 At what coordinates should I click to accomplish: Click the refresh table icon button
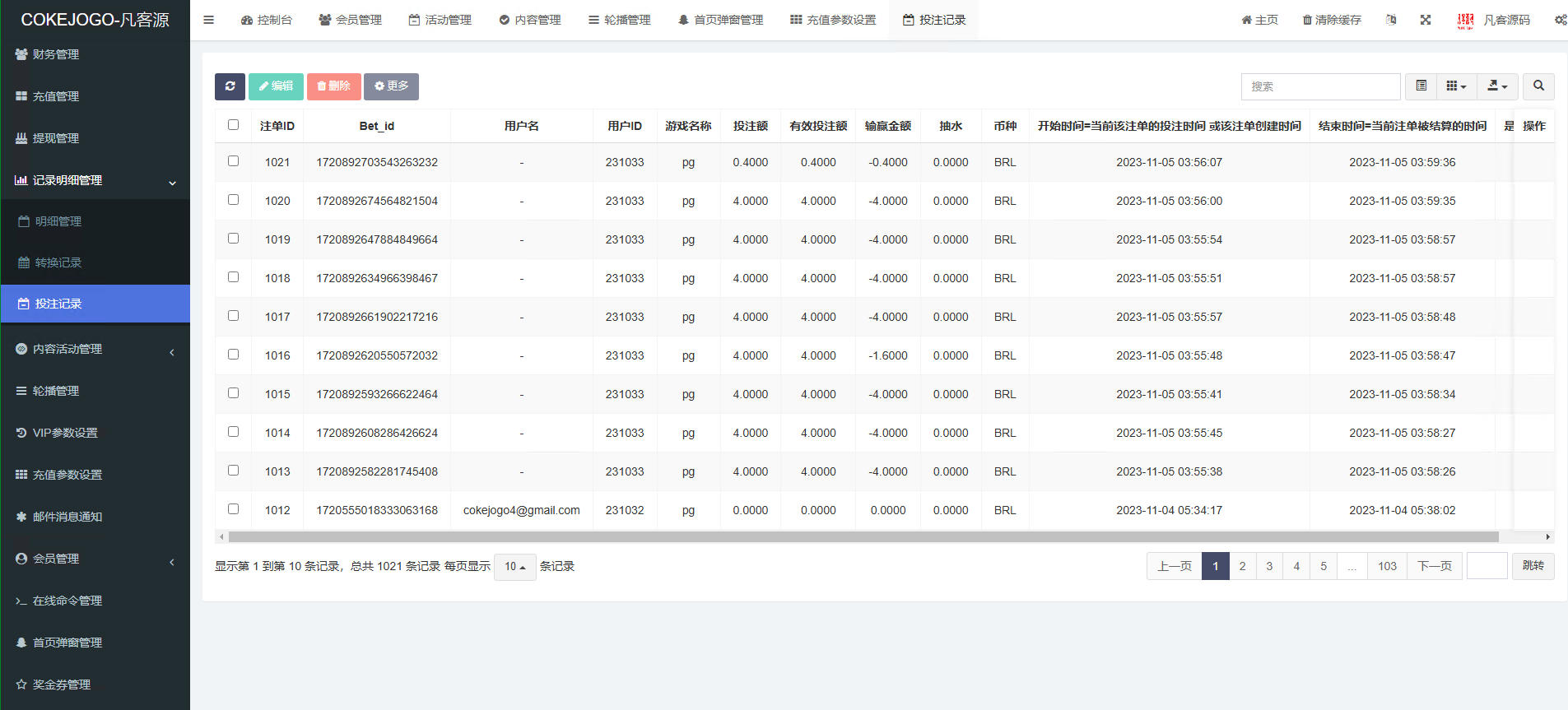pos(230,86)
